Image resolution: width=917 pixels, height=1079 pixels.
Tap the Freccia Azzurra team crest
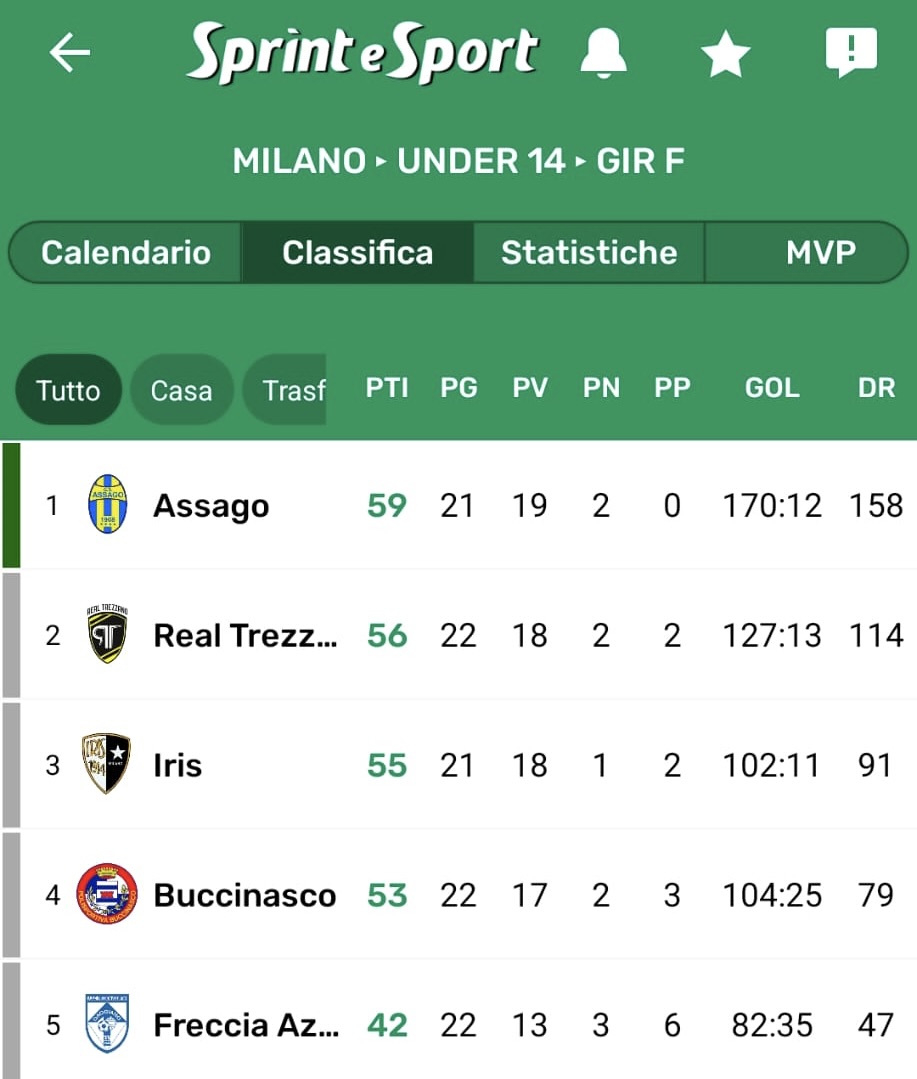click(107, 1024)
